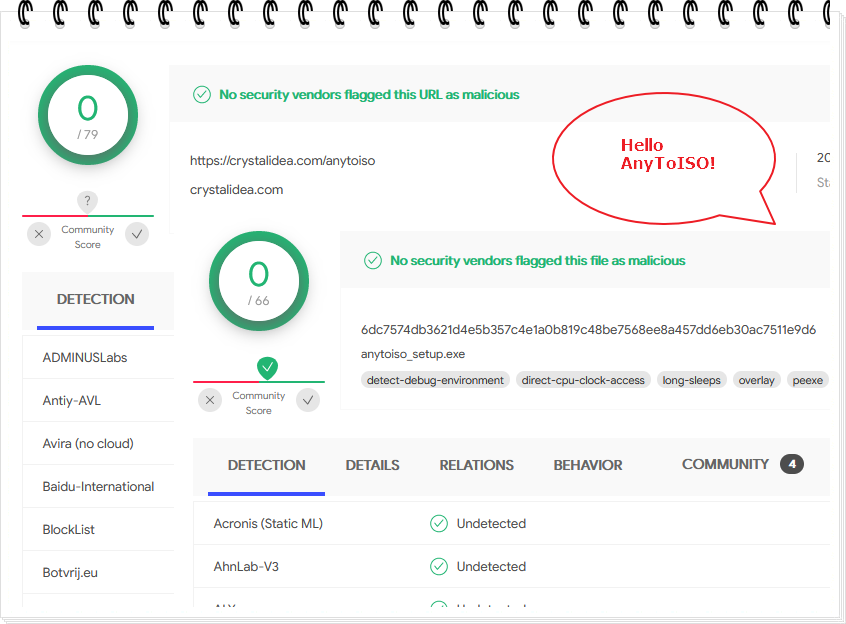Vote the URL malicious using the X toggle
The height and width of the screenshot is (624, 846).
click(x=38, y=233)
